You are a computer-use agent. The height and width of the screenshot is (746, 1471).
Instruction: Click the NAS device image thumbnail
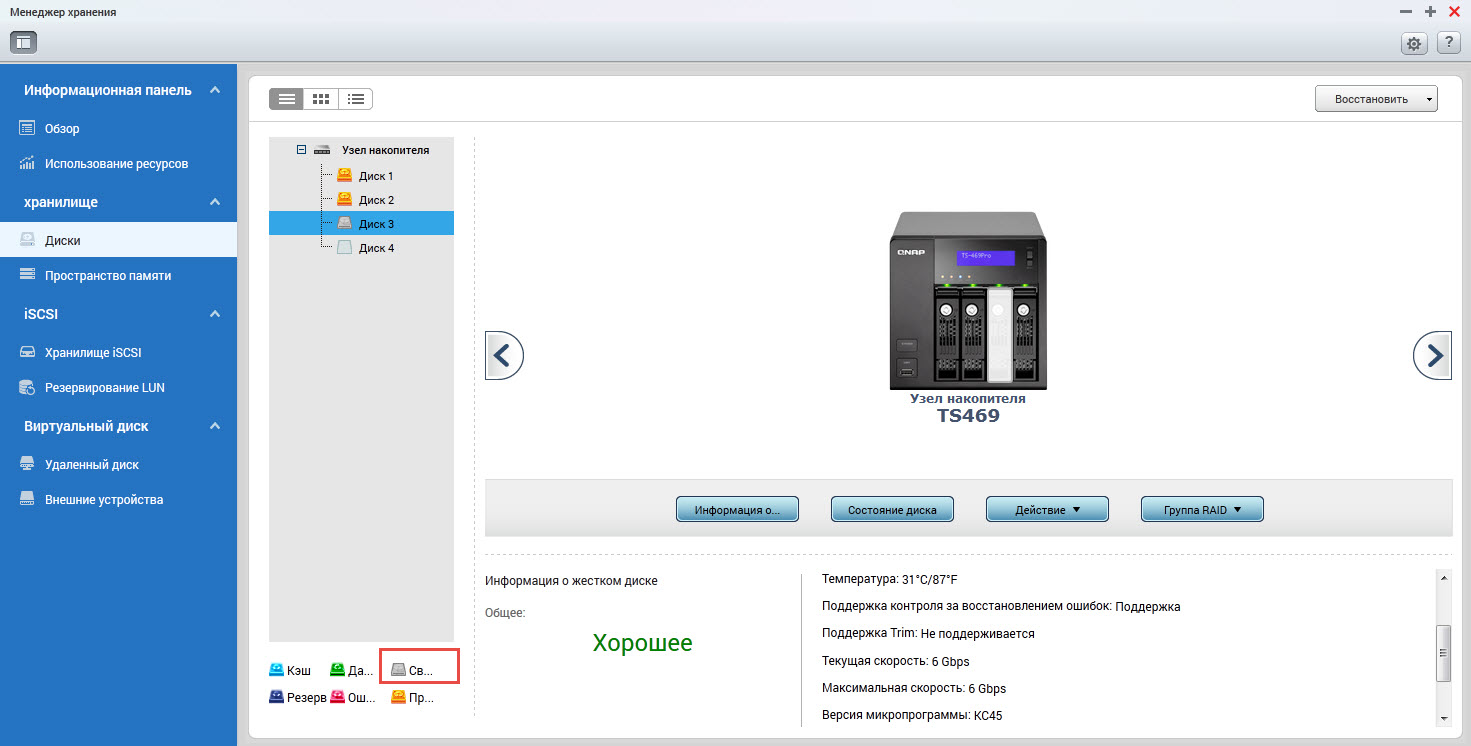click(968, 300)
